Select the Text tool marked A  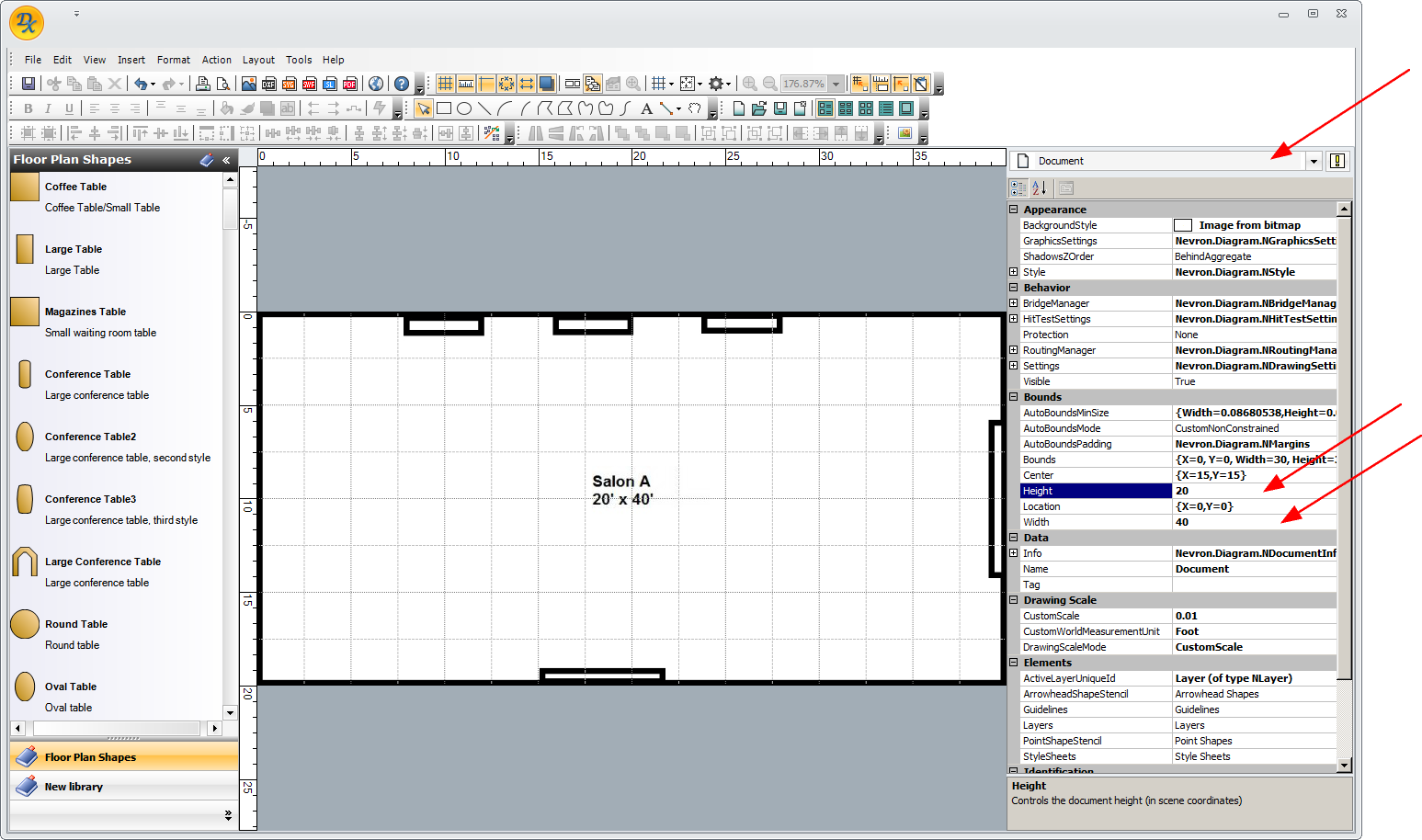tap(646, 108)
